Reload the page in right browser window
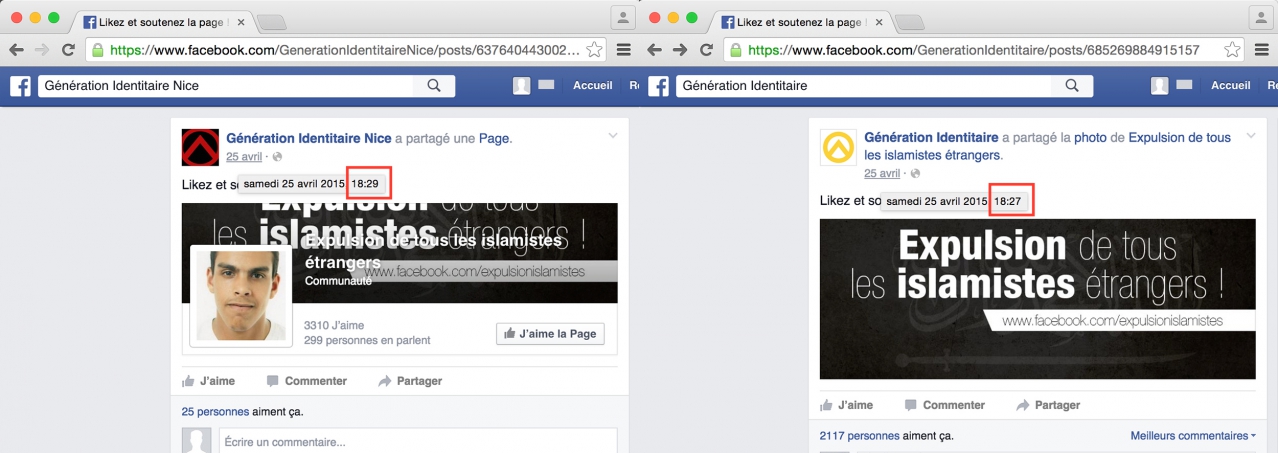This screenshot has width=1278, height=453. click(706, 49)
